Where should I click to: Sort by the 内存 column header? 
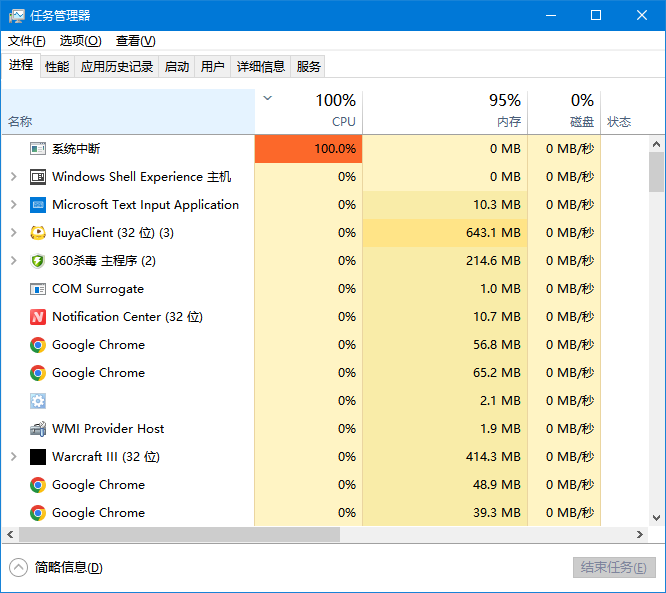click(x=445, y=112)
